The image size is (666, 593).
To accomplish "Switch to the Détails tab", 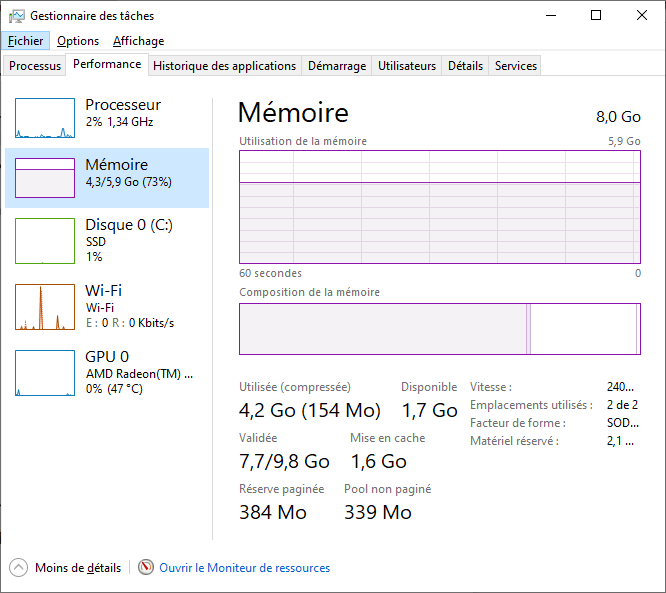I will click(x=465, y=66).
